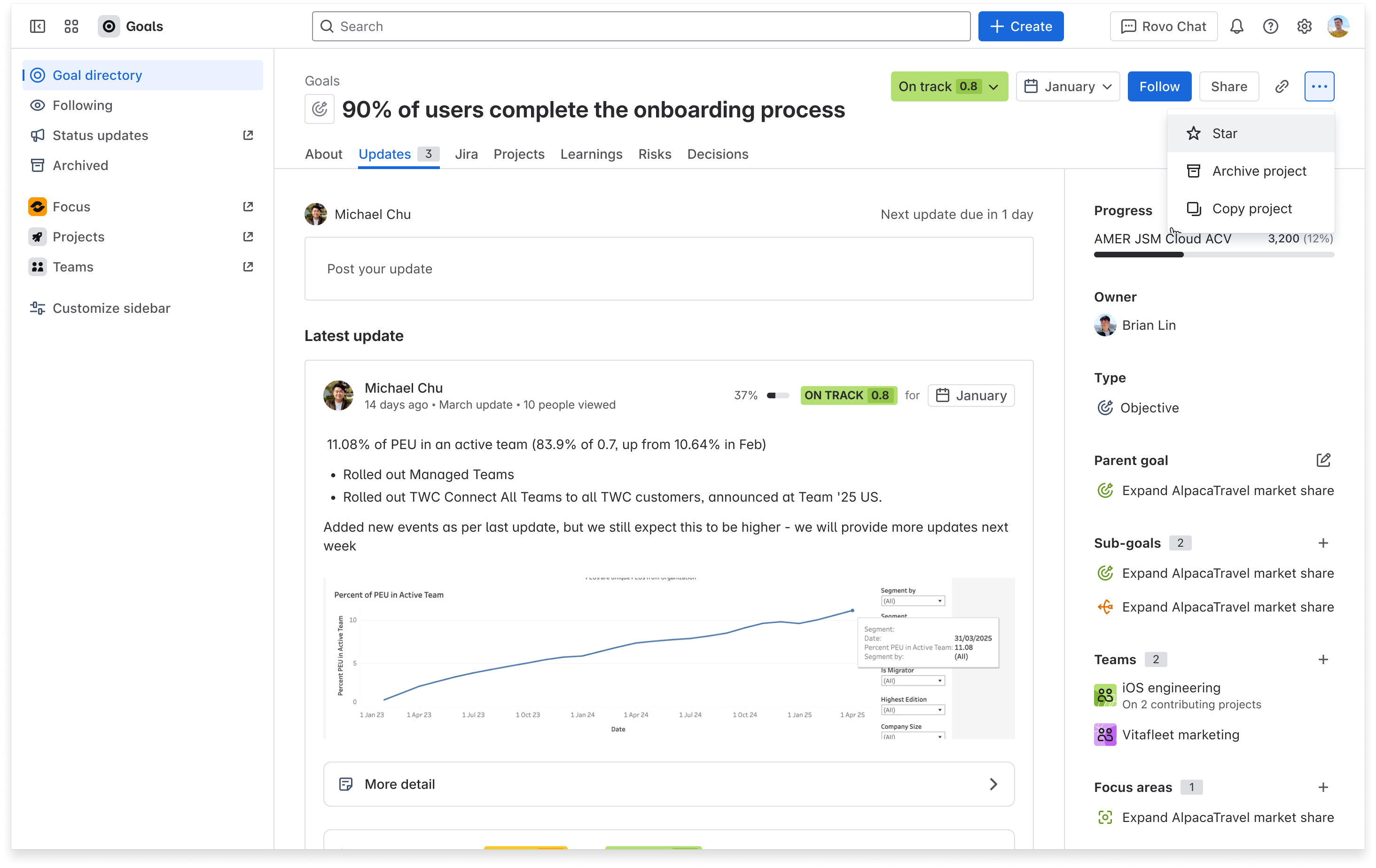The width and height of the screenshot is (1376, 868).
Task: Switch to the Learnings tab
Action: (x=591, y=154)
